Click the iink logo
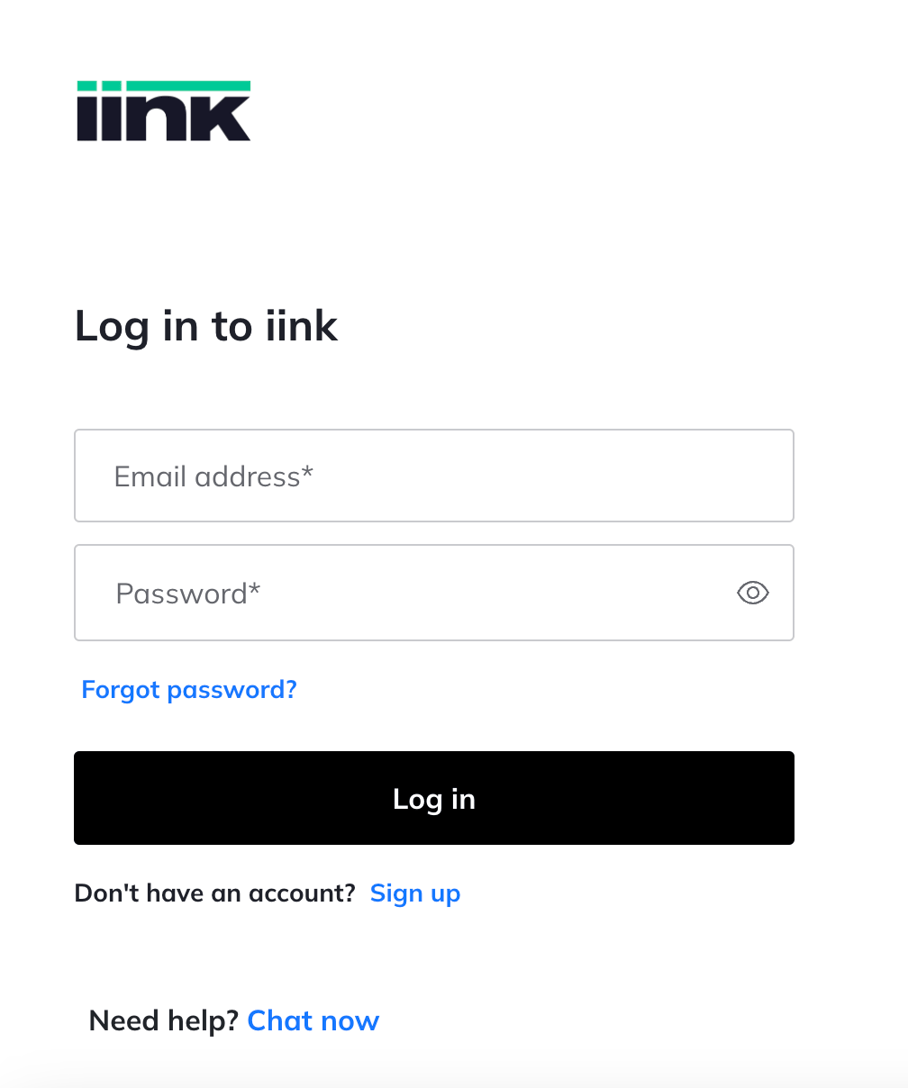The width and height of the screenshot is (908, 1088). [x=162, y=110]
